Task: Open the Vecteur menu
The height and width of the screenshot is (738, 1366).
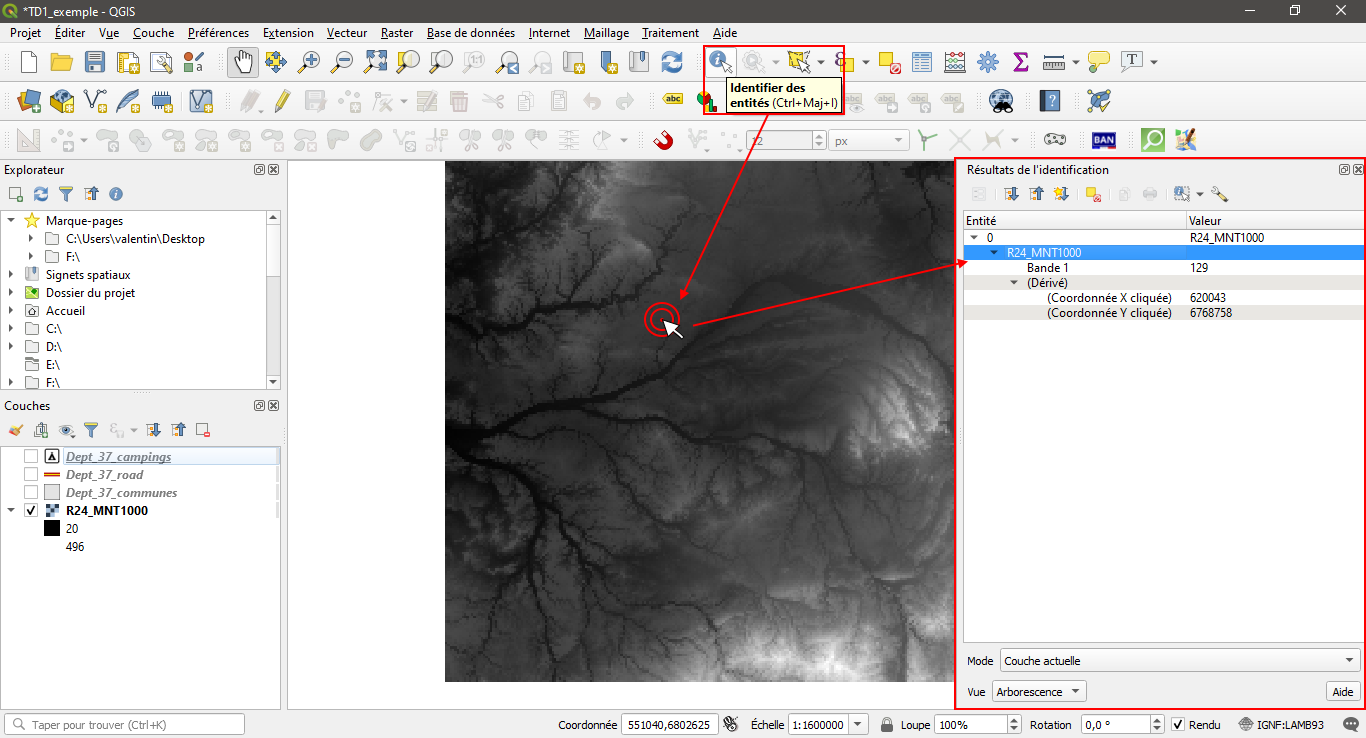Action: pos(346,33)
